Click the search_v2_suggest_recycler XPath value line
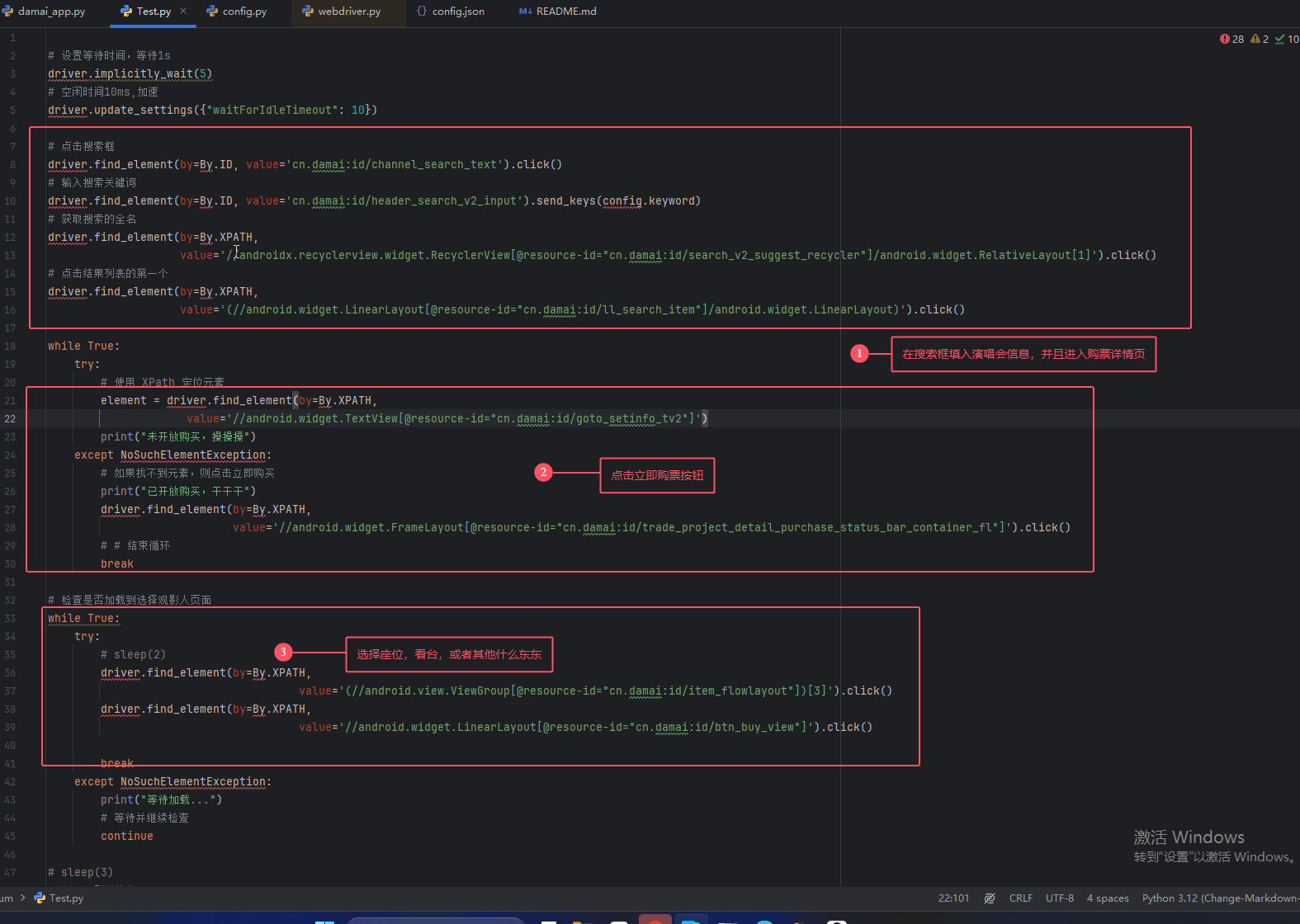1300x924 pixels. click(x=668, y=255)
